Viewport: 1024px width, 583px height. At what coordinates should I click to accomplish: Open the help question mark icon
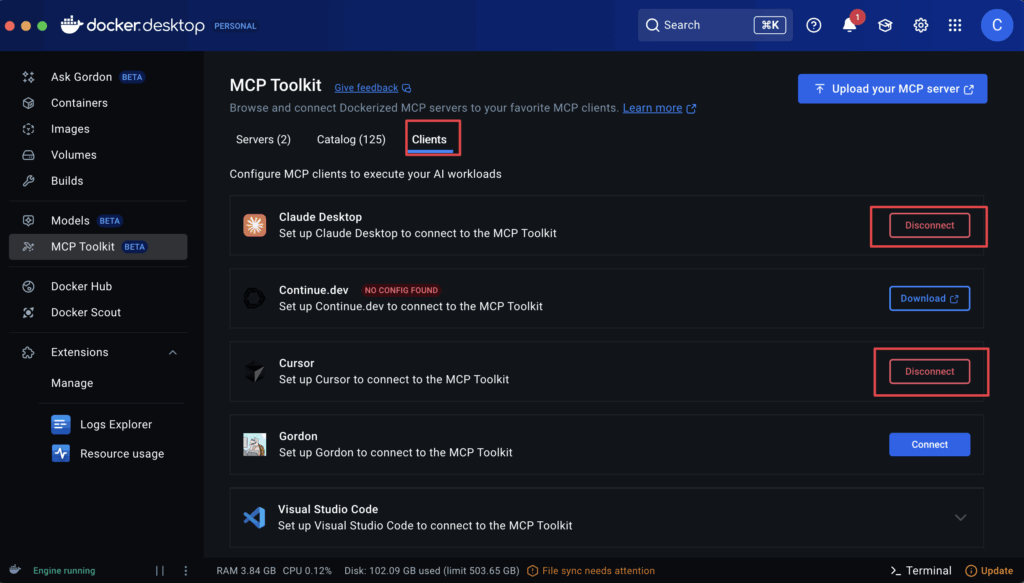tap(814, 25)
